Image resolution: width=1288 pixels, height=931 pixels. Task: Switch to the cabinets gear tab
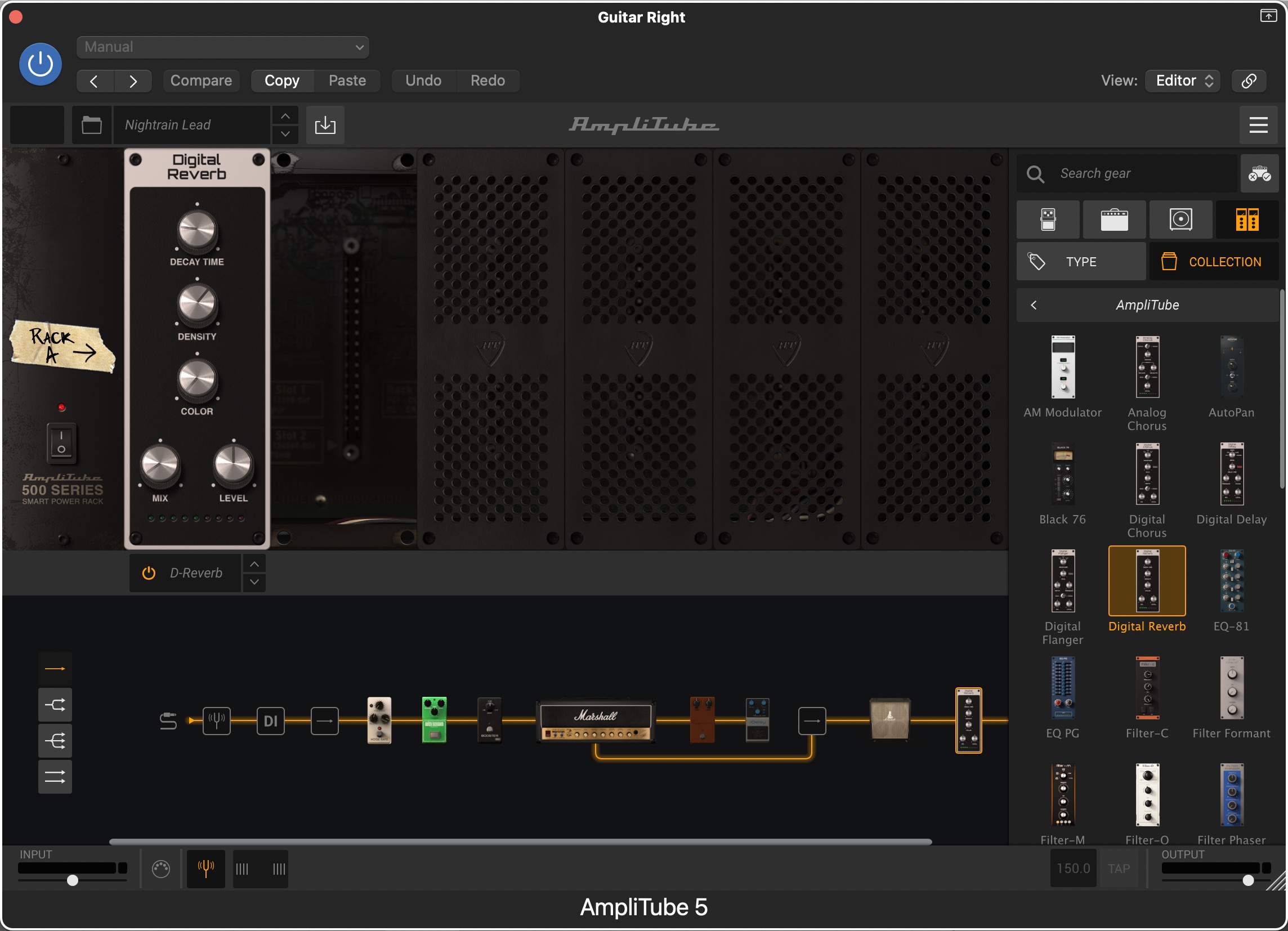pos(1180,219)
